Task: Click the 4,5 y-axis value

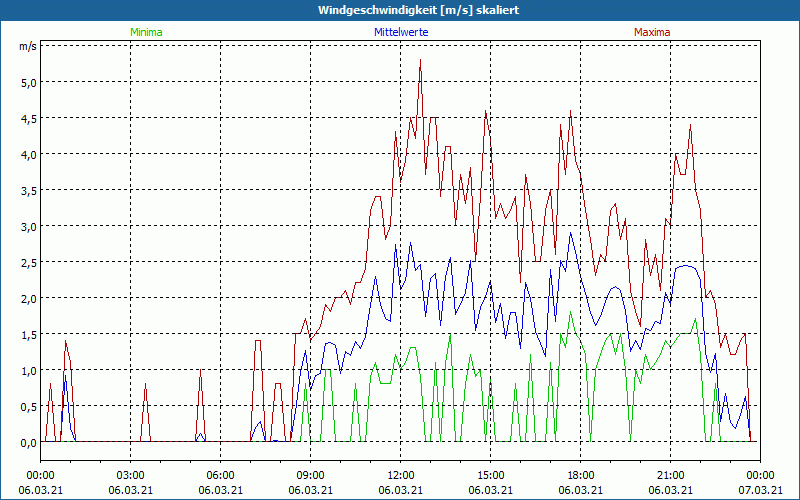Action: click(29, 118)
